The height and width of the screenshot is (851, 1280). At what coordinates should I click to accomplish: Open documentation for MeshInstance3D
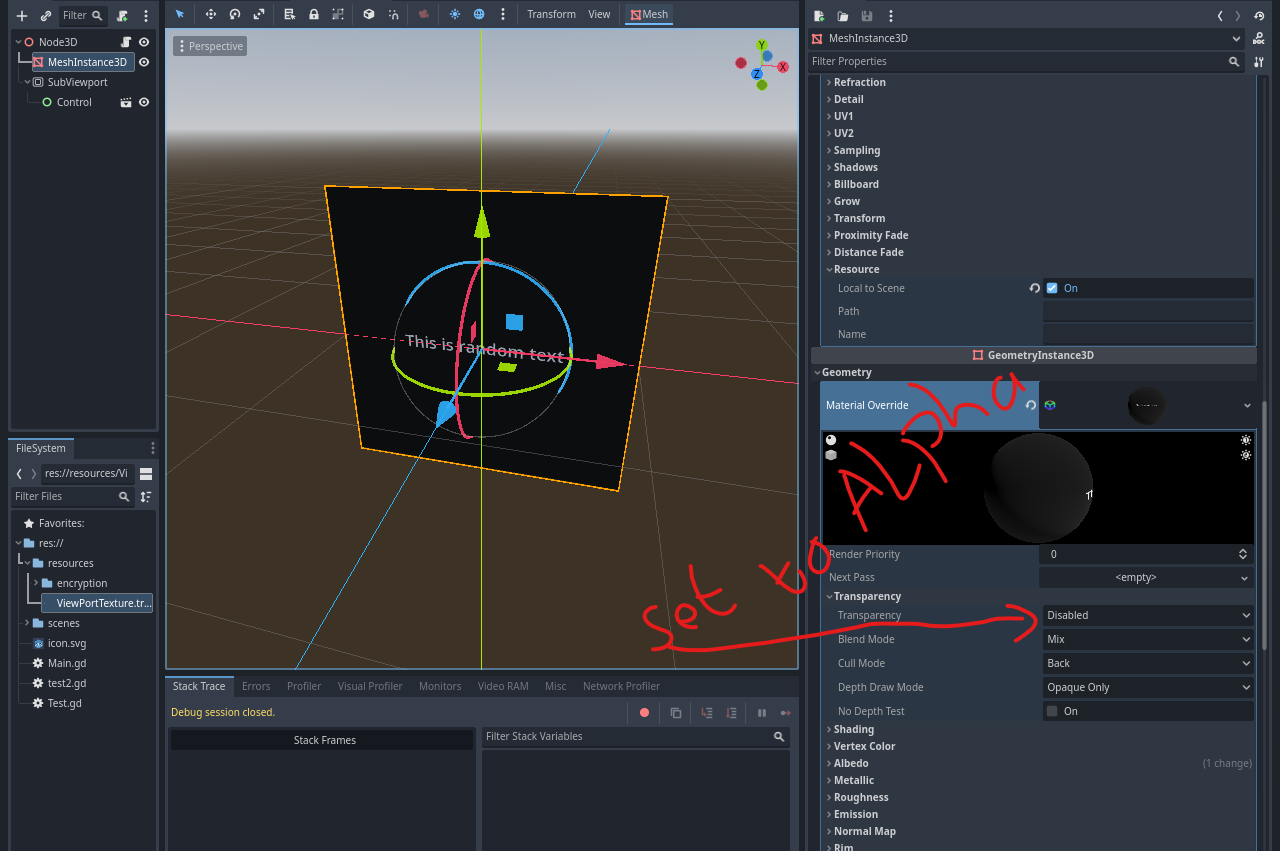click(x=1259, y=39)
